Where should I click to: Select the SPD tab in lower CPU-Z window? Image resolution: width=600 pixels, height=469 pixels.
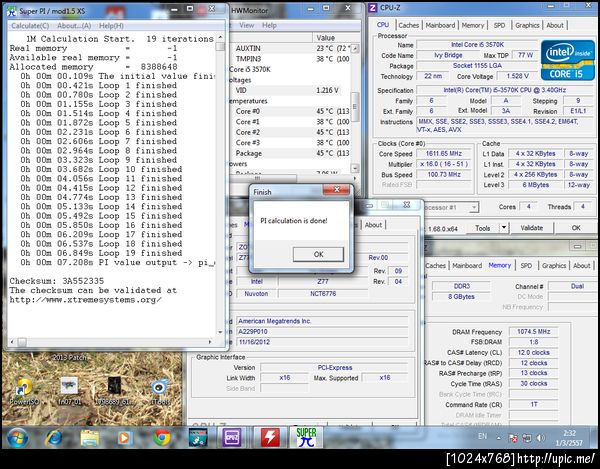527,266
